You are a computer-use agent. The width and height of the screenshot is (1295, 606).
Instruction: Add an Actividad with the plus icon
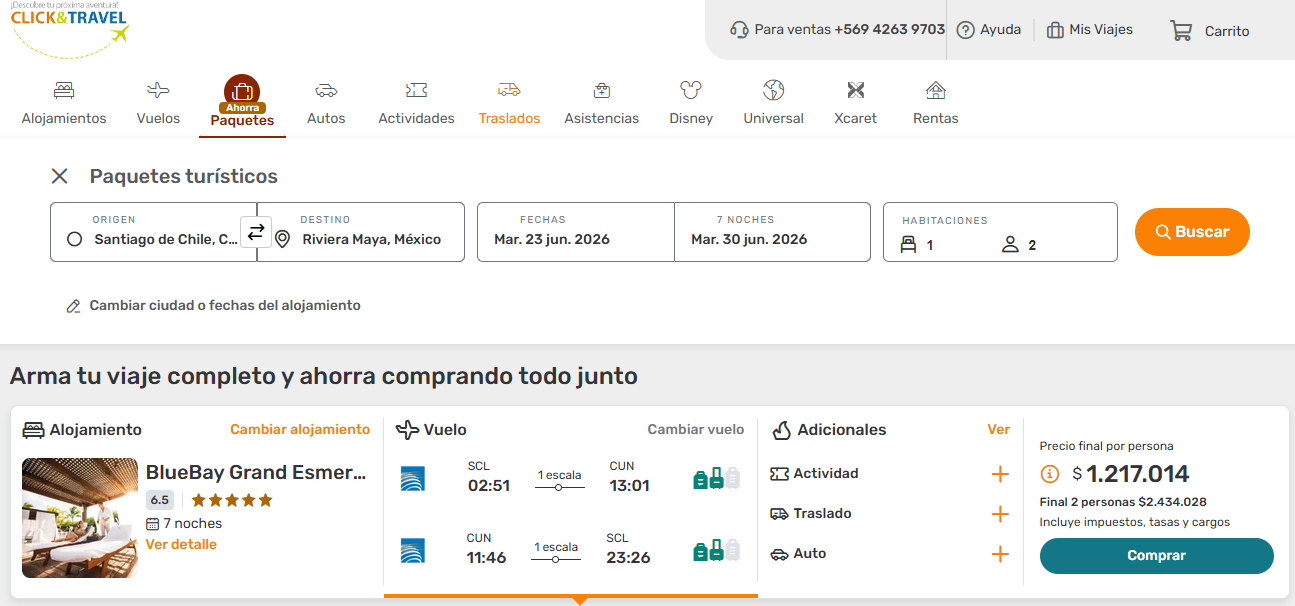(999, 474)
